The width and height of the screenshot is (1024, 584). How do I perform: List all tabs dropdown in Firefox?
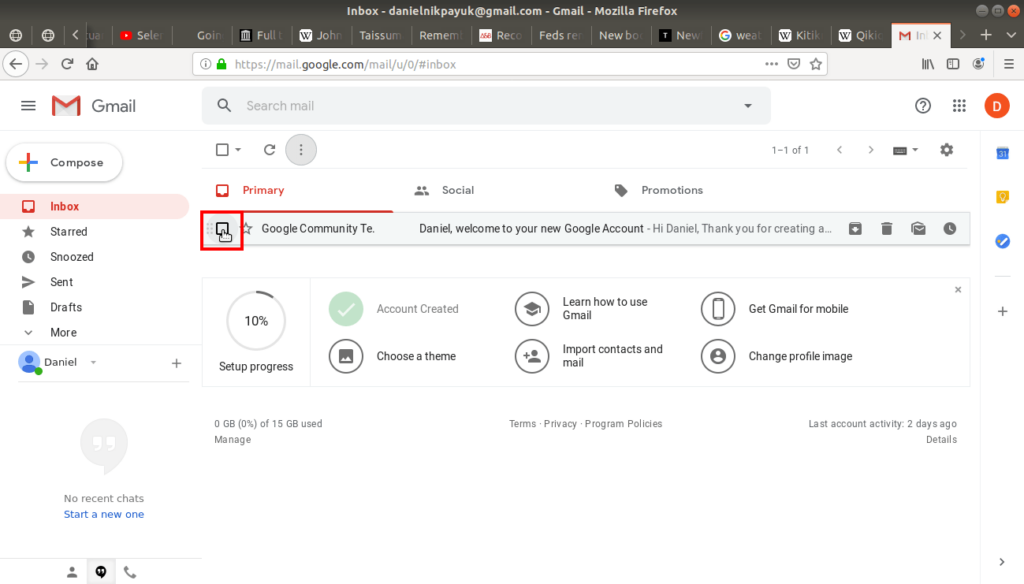1011,35
